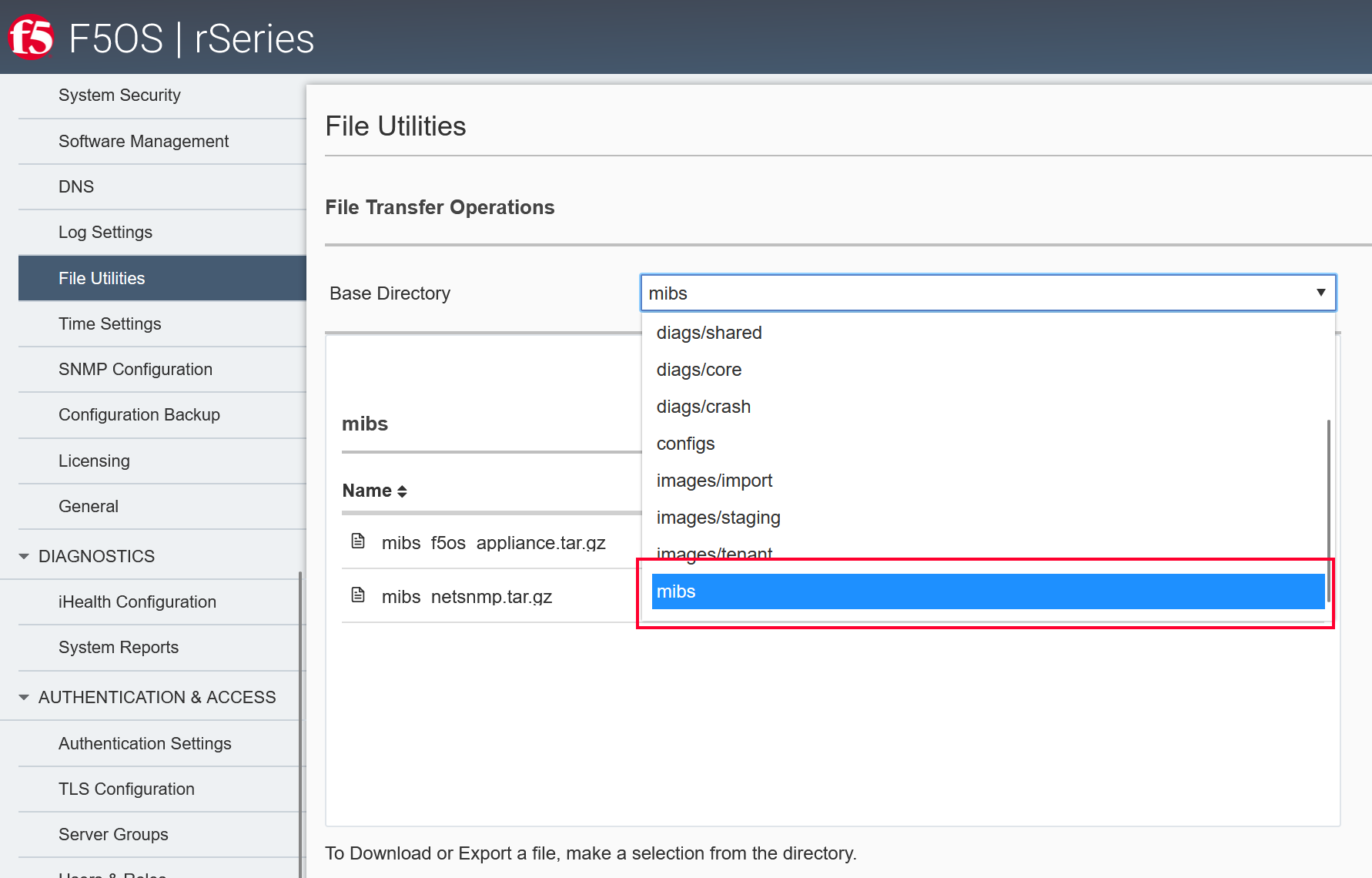The height and width of the screenshot is (878, 1372).
Task: Click the F5OS | rSeries title
Action: [191, 39]
